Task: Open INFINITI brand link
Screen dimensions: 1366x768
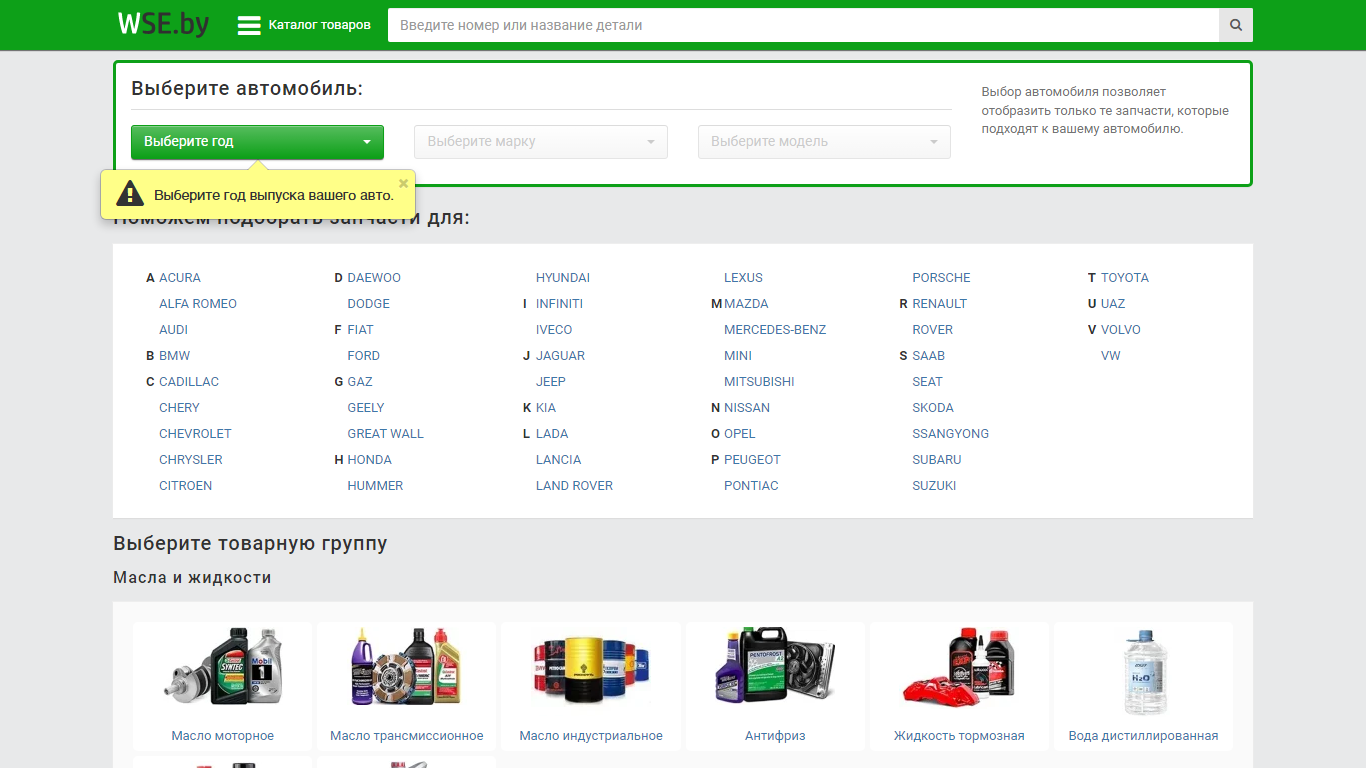Action: click(x=559, y=304)
